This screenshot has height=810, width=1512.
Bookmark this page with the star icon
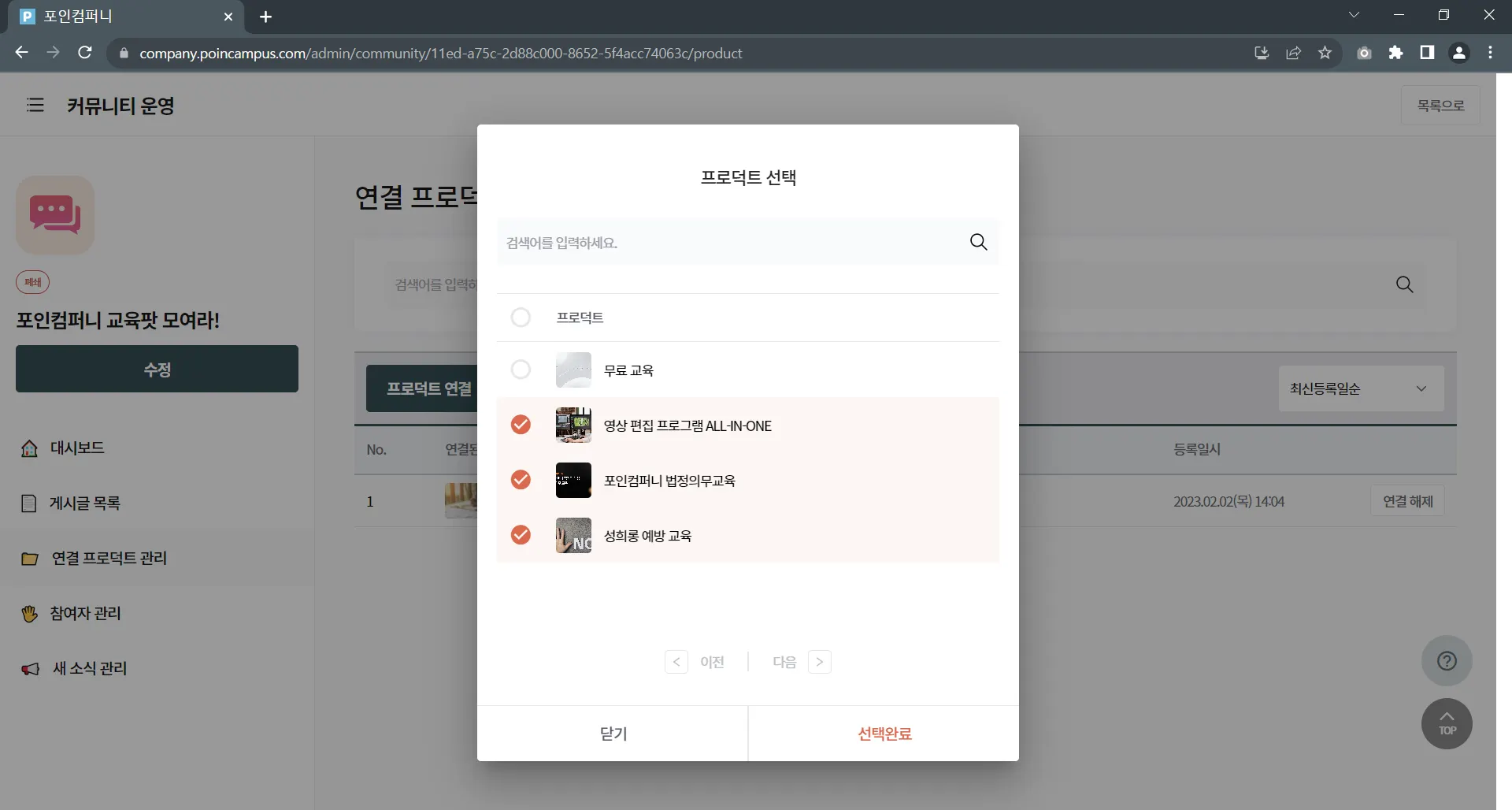pos(1325,53)
